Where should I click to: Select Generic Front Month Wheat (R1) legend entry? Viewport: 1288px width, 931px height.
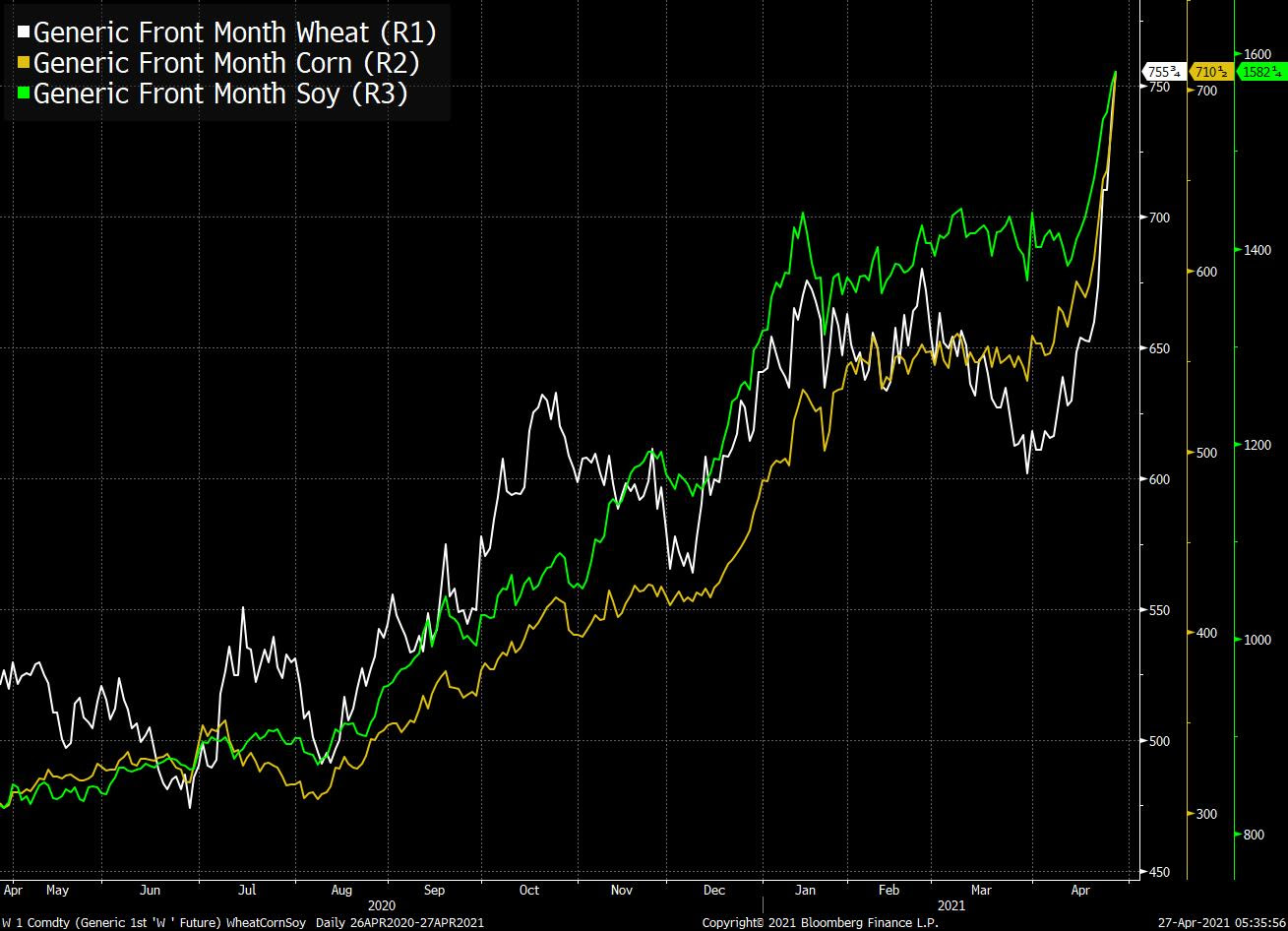click(x=227, y=32)
